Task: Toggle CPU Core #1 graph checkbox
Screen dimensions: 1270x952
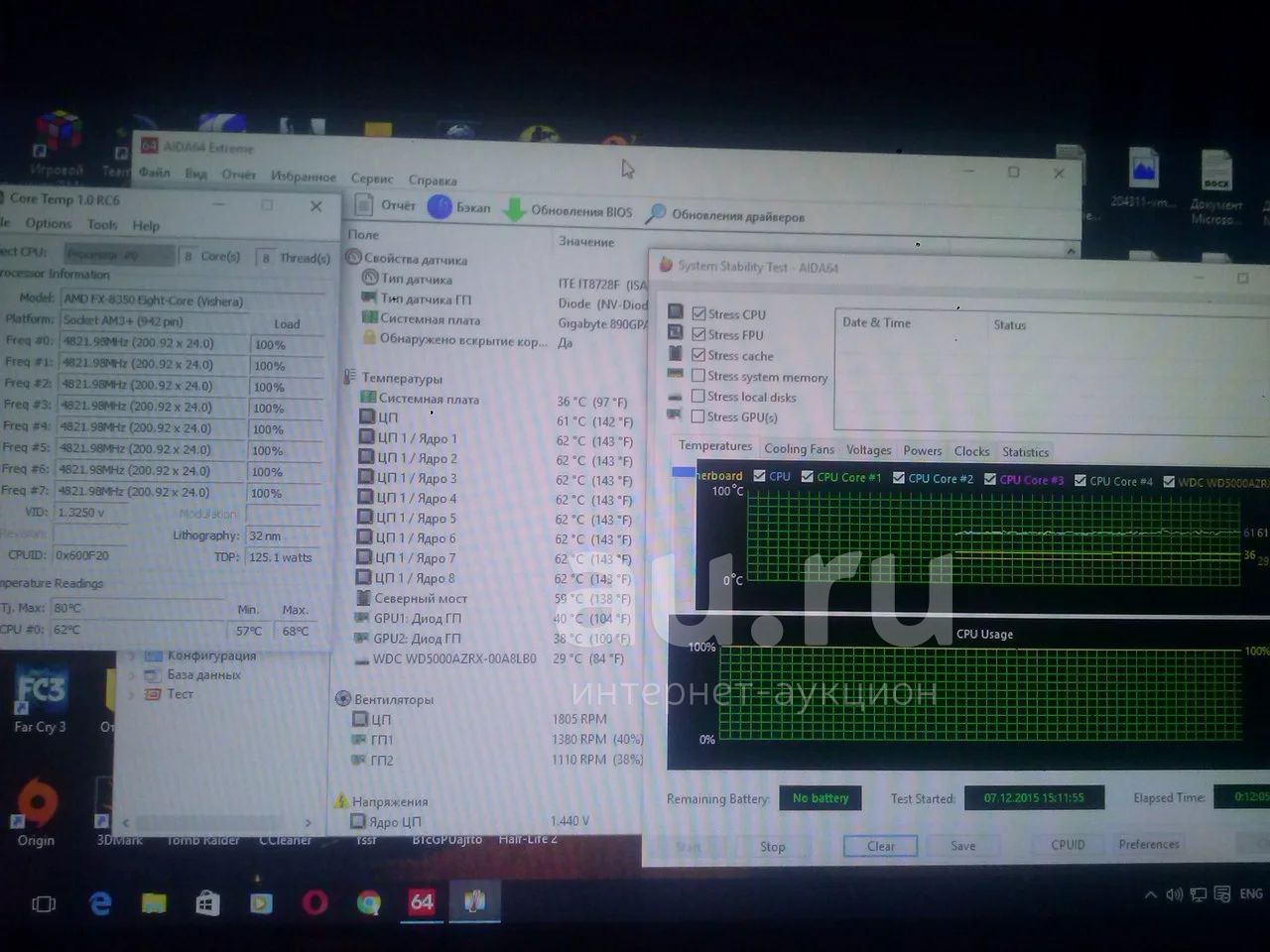Action: click(x=808, y=477)
